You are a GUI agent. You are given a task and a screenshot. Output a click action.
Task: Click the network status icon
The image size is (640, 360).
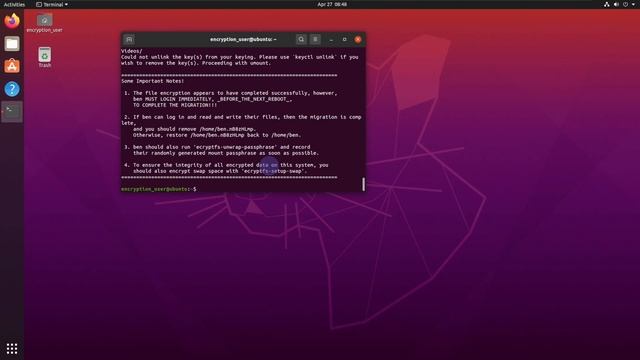[x=607, y=4]
